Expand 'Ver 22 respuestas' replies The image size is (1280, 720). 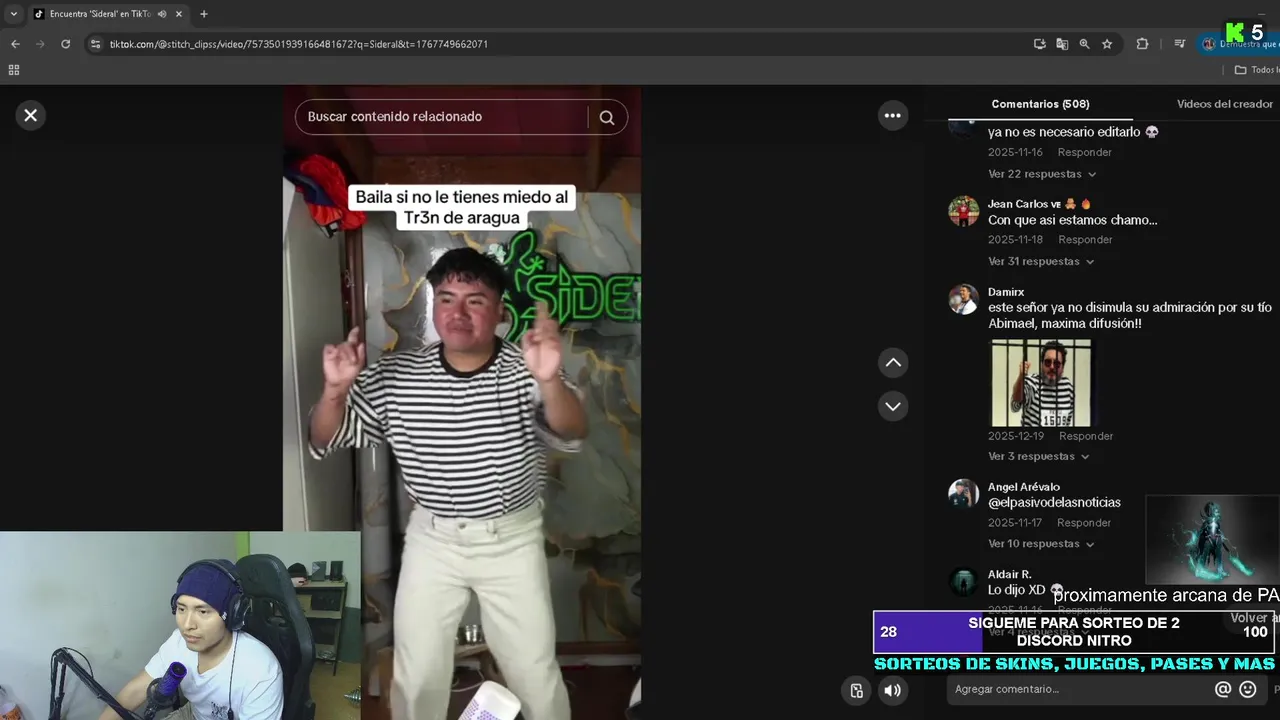click(x=1042, y=174)
